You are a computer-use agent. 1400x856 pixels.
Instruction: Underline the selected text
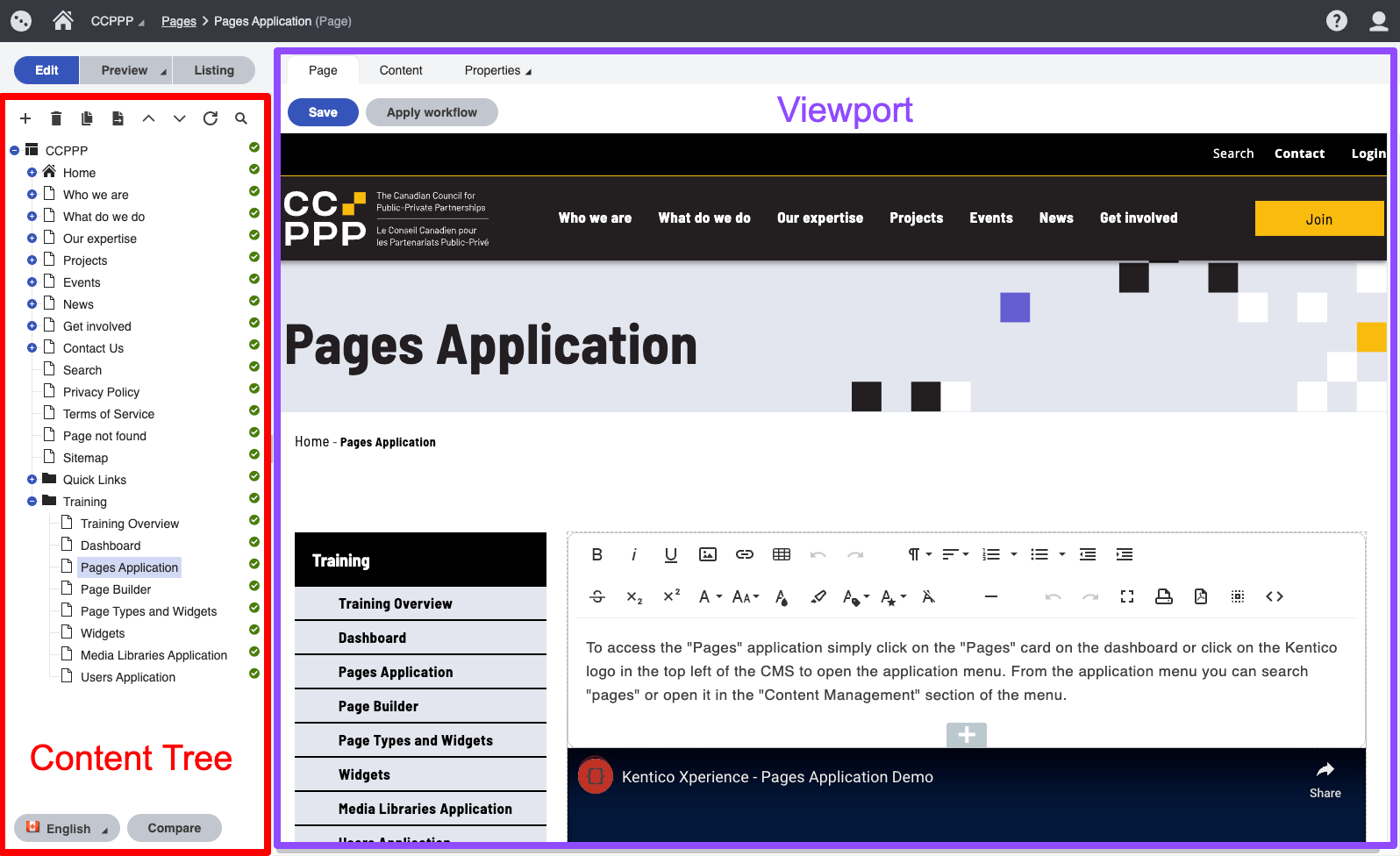click(671, 554)
